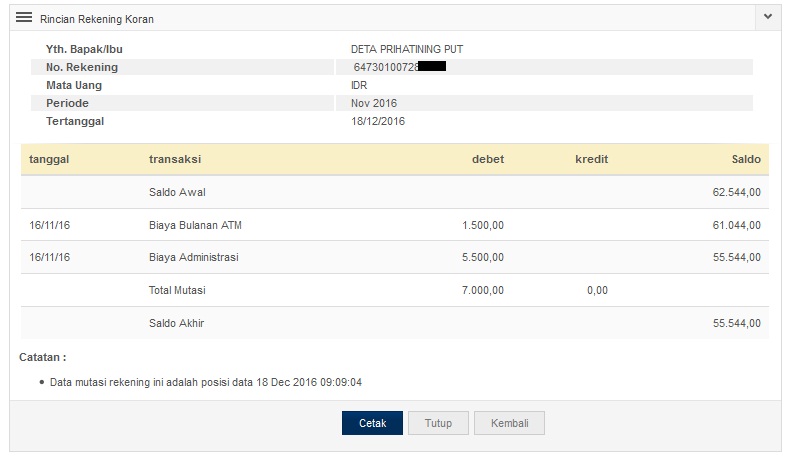The height and width of the screenshot is (462, 791).
Task: Click the account holder name DETA PRIHATINING PUT
Action: (x=407, y=49)
